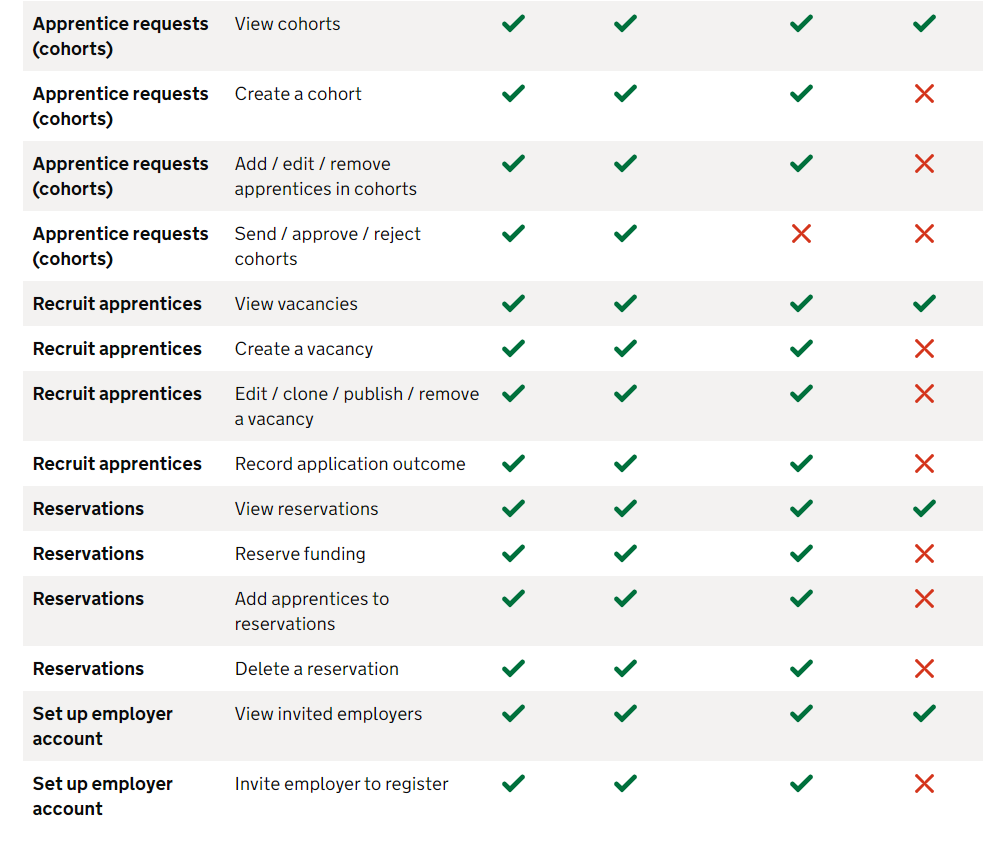
Task: Click the red cross in Reserve funding row
Action: tap(924, 554)
